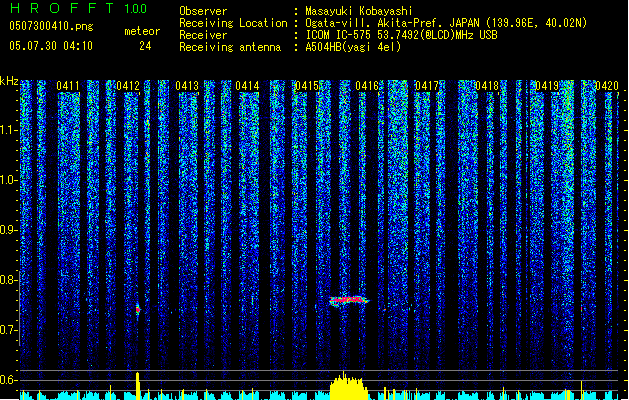629x400 pixels.
Task: Click the meteor count value 24
Action: [145, 46]
